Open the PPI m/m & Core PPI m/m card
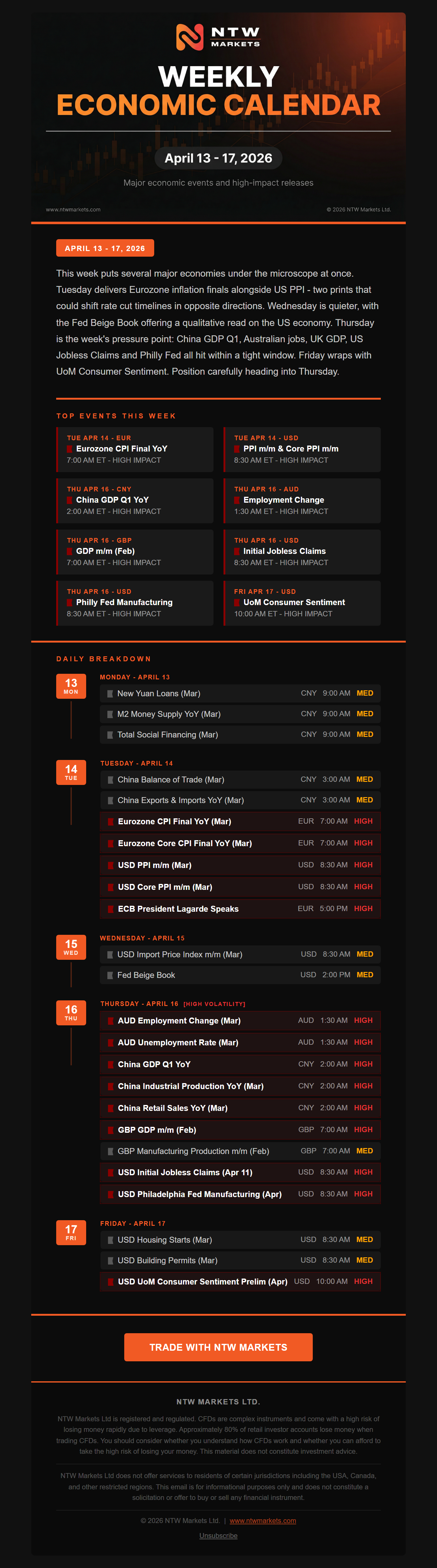437x1568 pixels. [x=302, y=449]
